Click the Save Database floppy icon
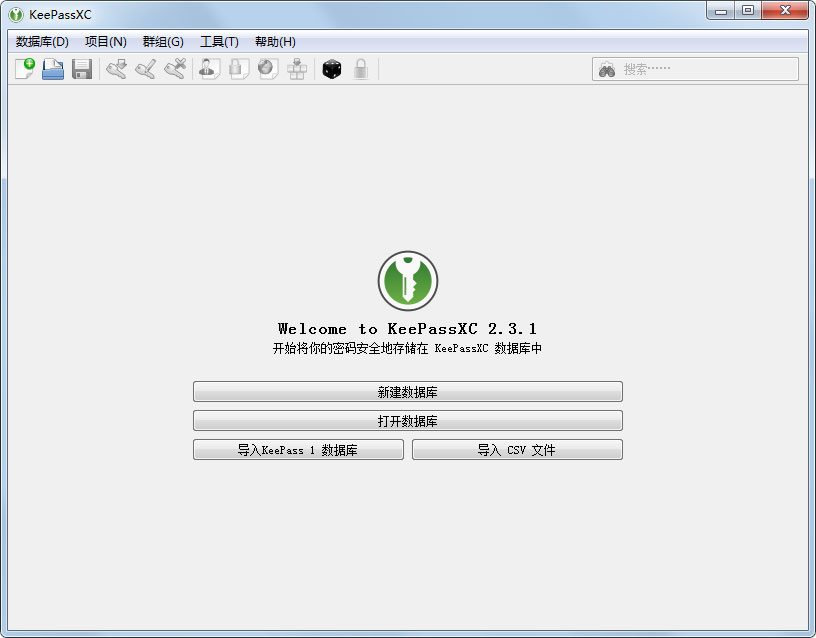Image resolution: width=816 pixels, height=638 pixels. (82, 69)
